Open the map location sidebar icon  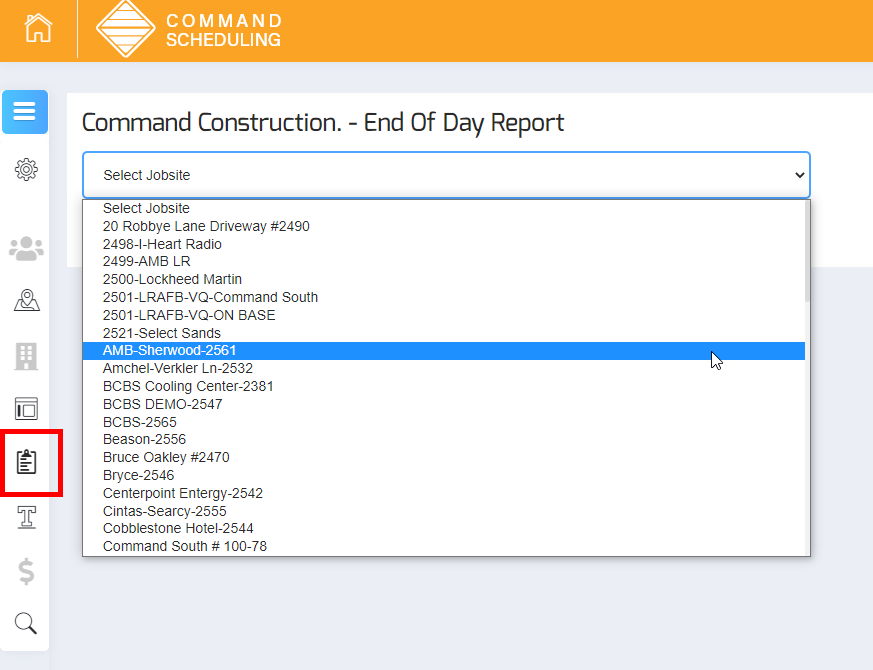26,300
